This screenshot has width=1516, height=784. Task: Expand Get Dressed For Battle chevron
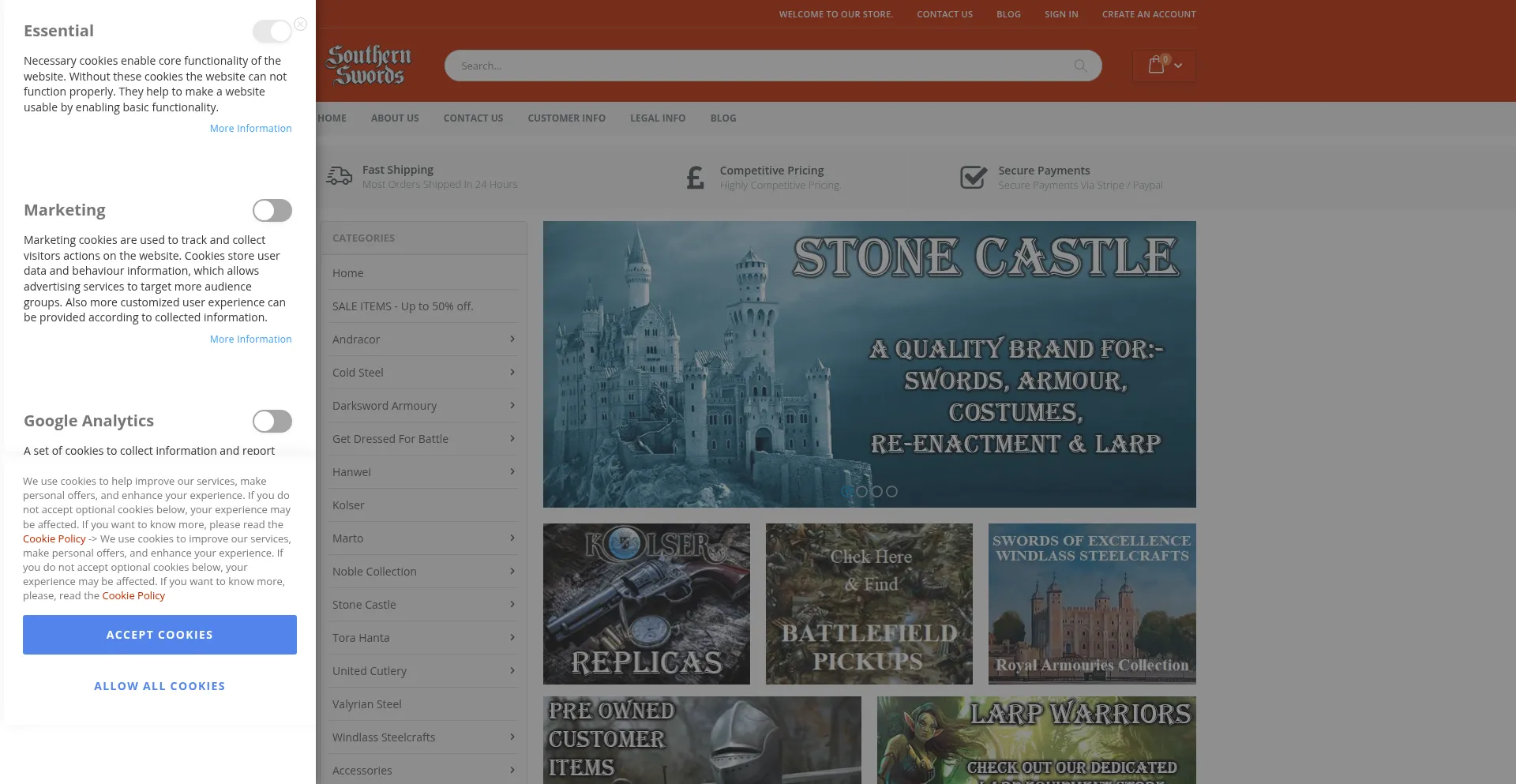pyautogui.click(x=512, y=439)
